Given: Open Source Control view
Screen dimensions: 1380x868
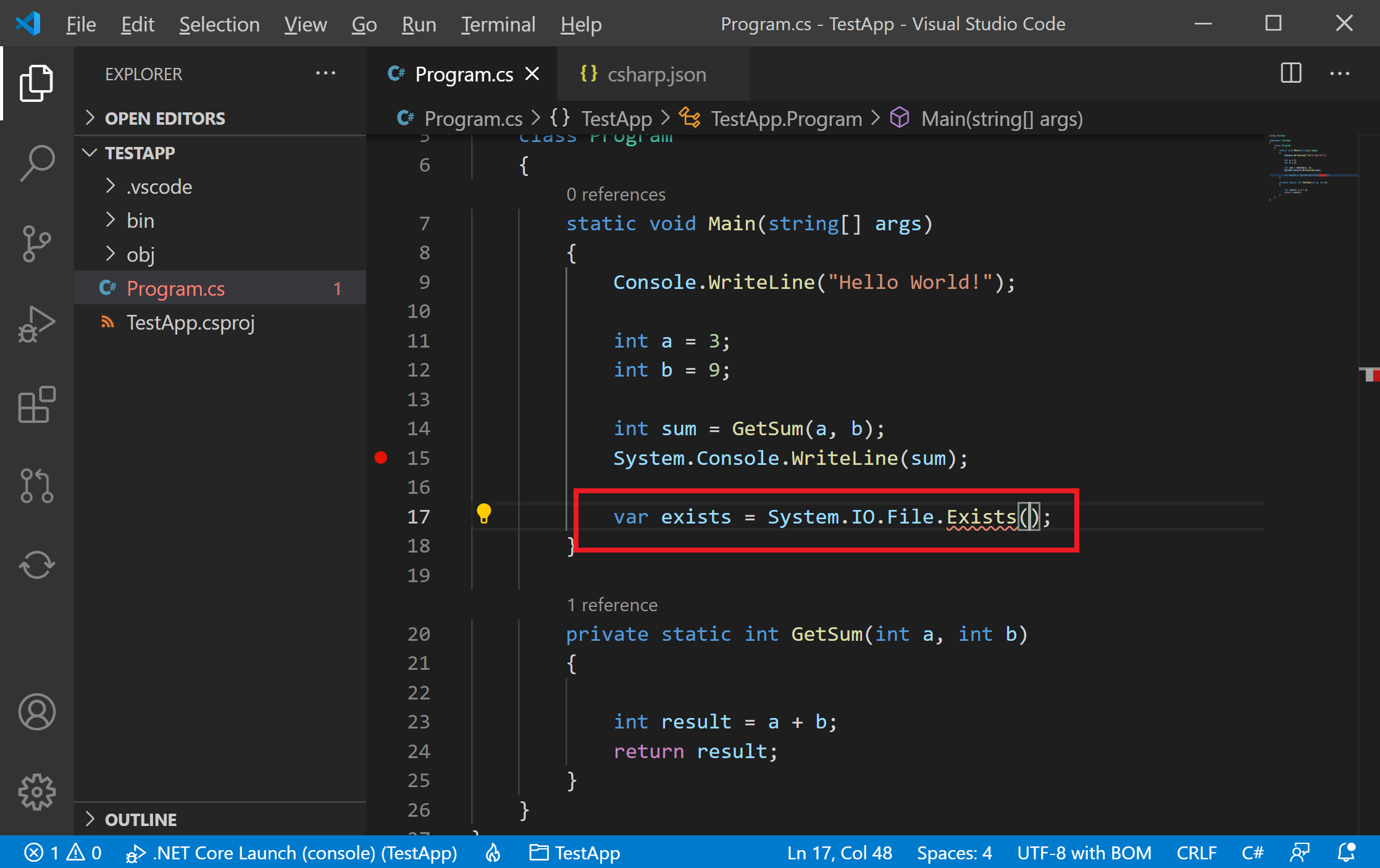Looking at the screenshot, I should pos(37,243).
